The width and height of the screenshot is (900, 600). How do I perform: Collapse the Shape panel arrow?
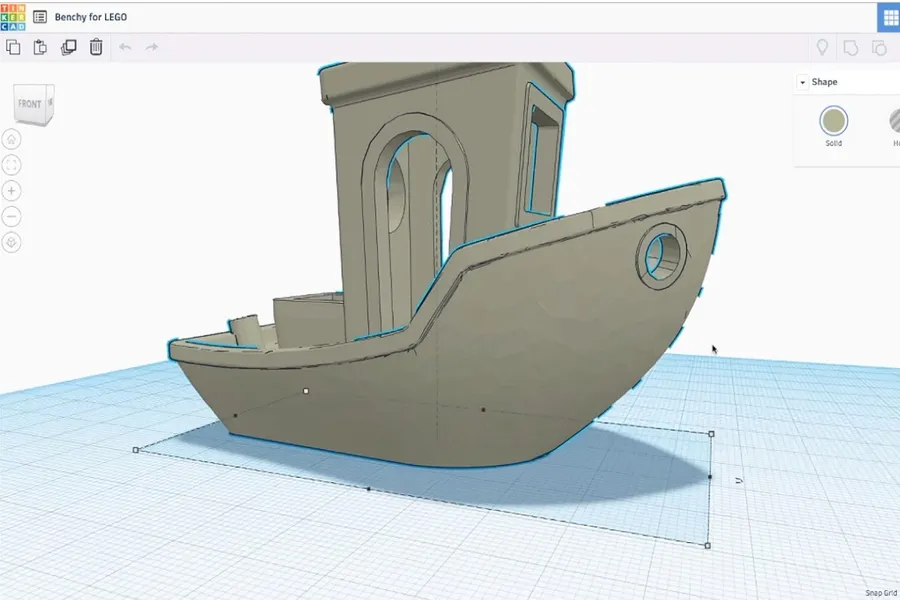point(802,83)
